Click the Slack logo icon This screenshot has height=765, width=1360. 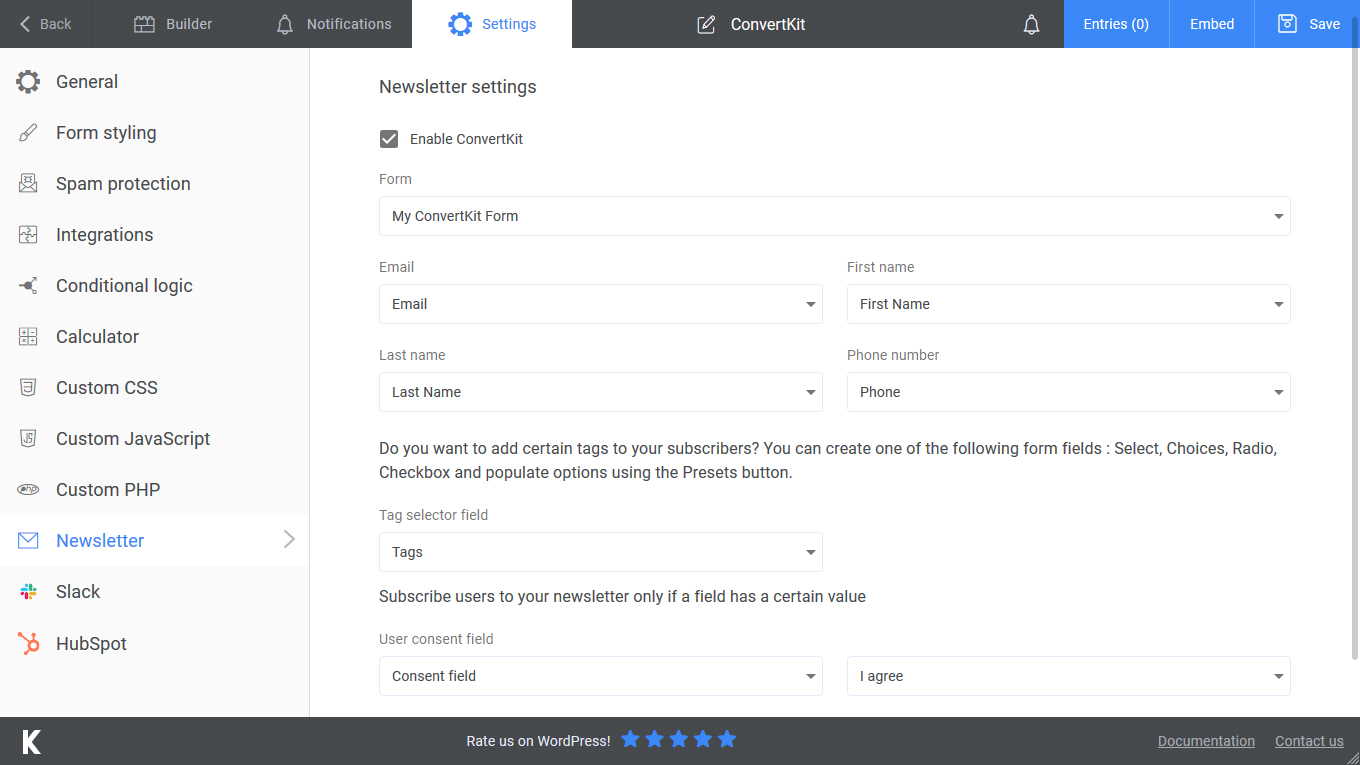28,592
